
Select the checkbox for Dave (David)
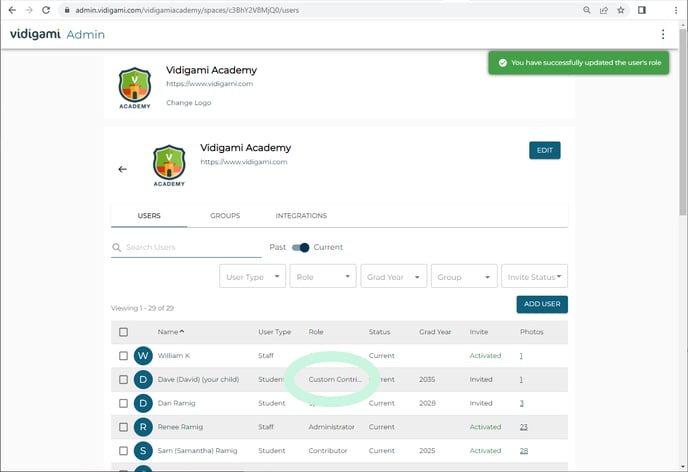123,379
